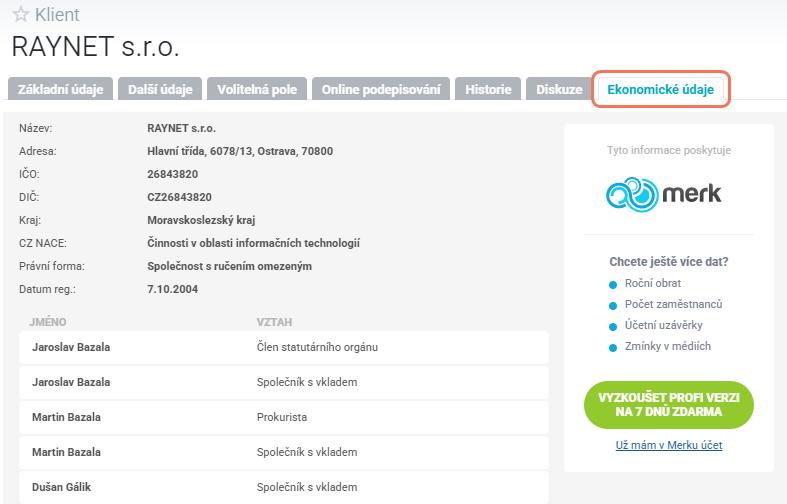Click the Merk logo
787x504 pixels.
click(664, 194)
